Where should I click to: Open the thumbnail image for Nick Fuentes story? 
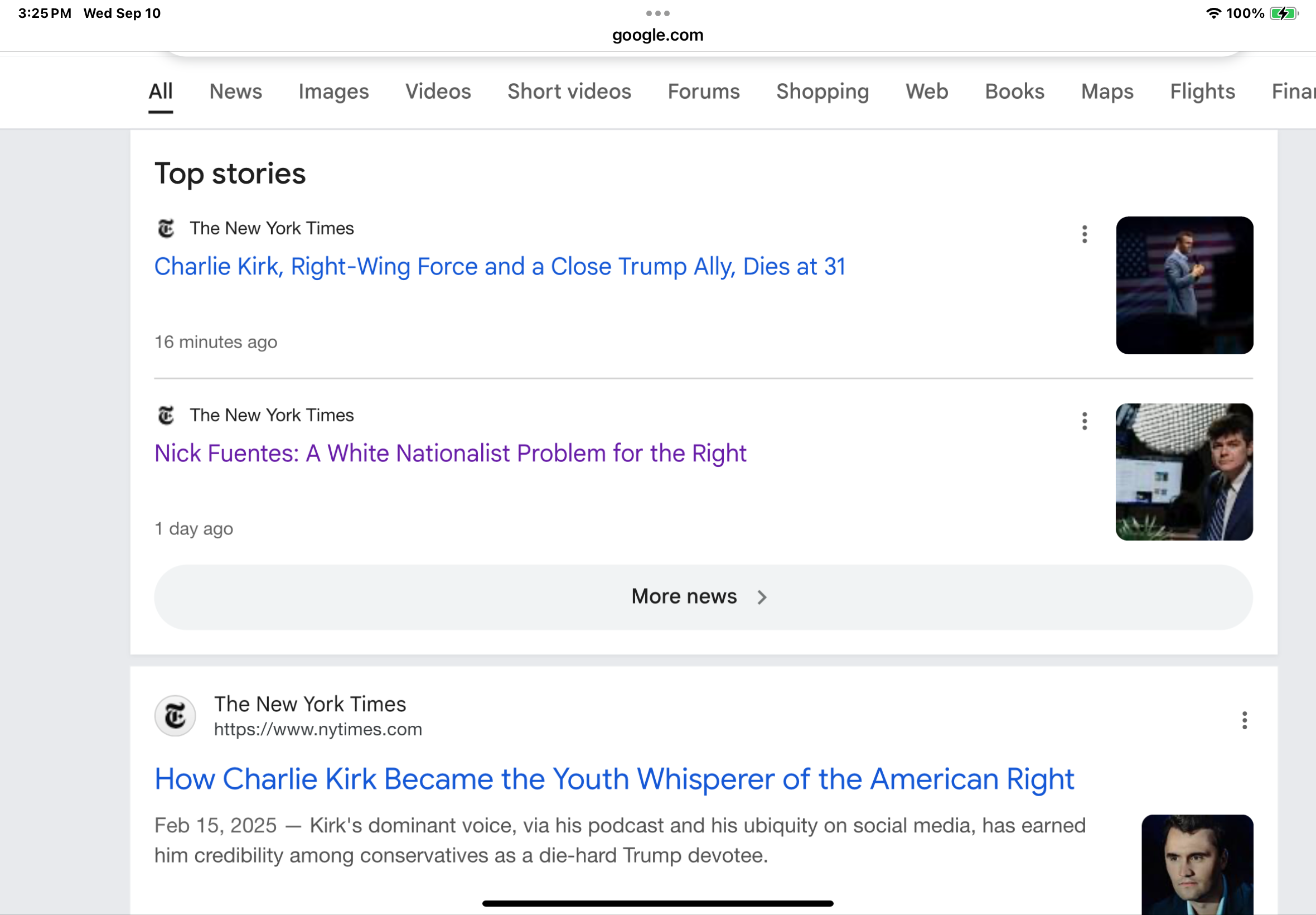(1184, 472)
